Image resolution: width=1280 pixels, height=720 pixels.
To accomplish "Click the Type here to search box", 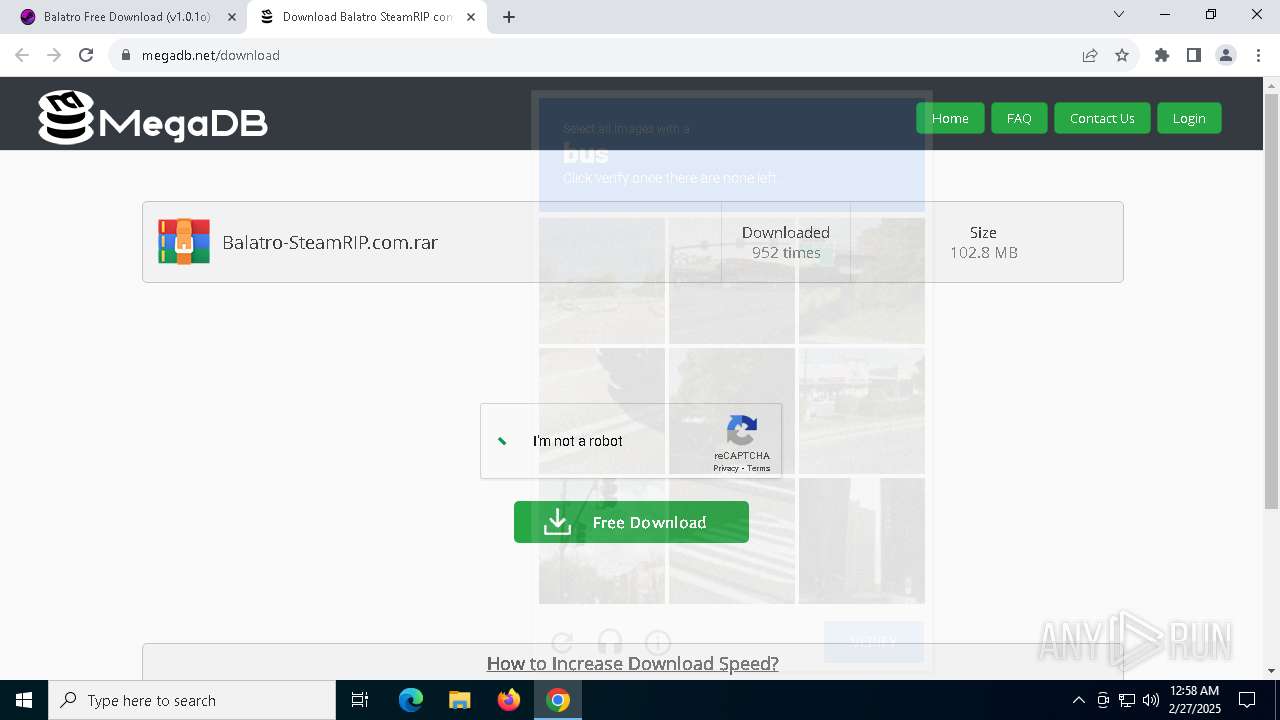I will click(x=192, y=700).
